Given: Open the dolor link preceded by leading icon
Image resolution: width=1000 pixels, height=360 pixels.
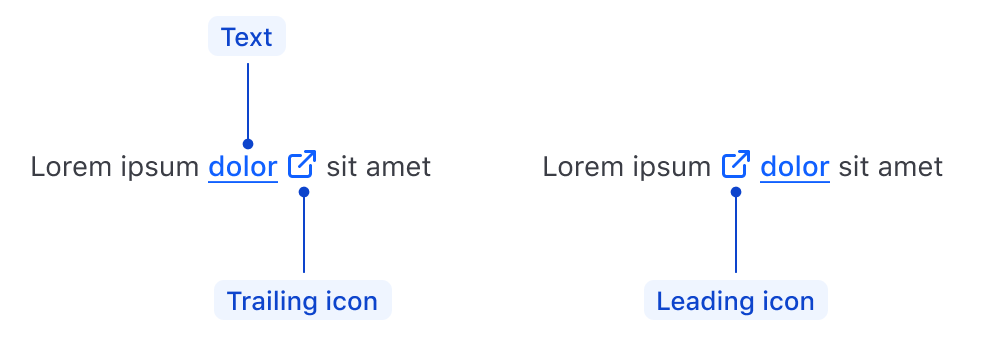Looking at the screenshot, I should coord(795,167).
